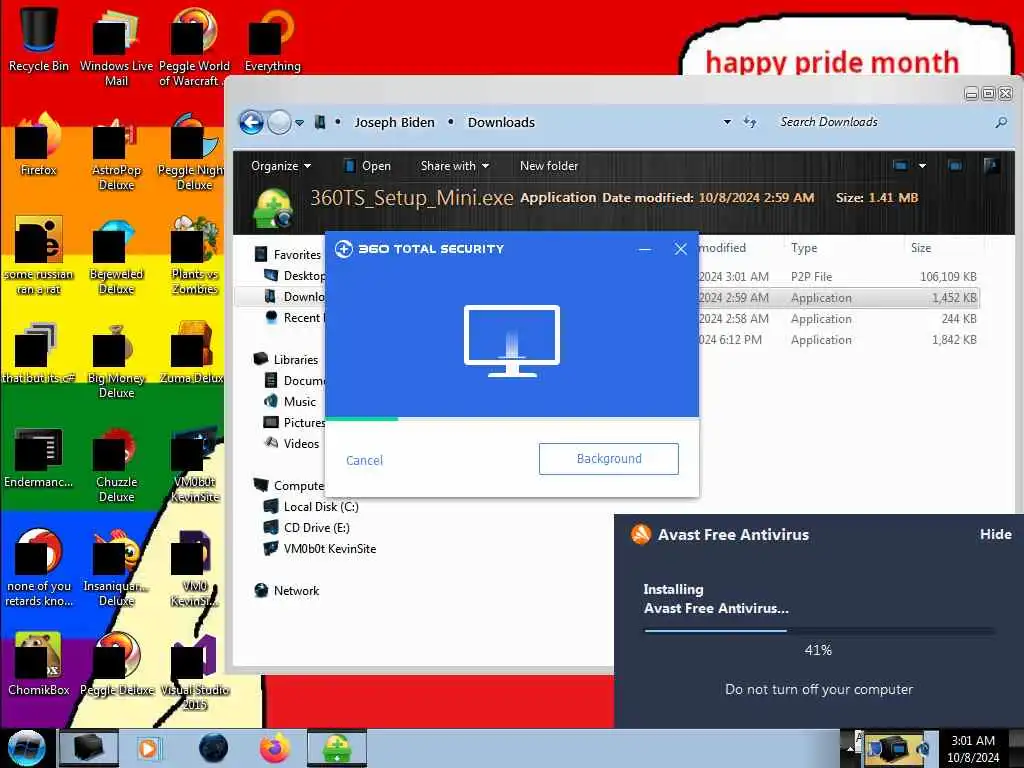Close the 360 Total Security dialog

[x=680, y=249]
